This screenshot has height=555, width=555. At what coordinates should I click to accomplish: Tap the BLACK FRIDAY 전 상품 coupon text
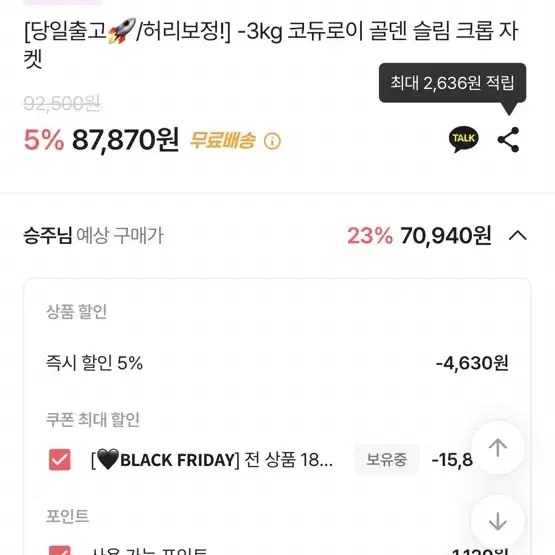click(x=212, y=459)
